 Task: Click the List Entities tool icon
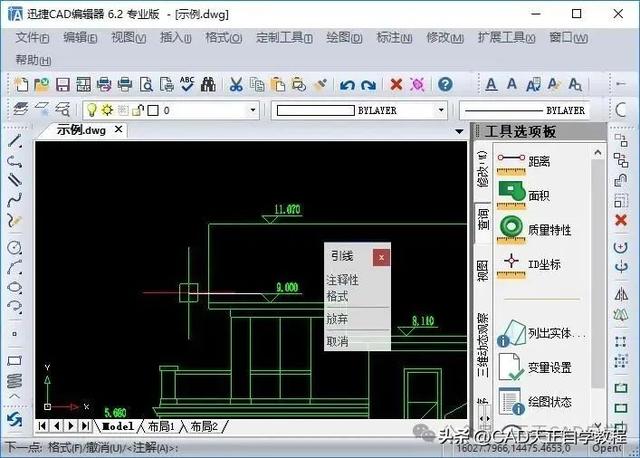coord(511,333)
